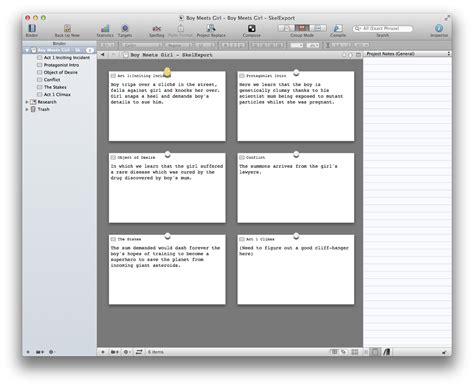The height and width of the screenshot is (387, 474).
Task: Select Object of Desire in the binder
Action: 60,72
